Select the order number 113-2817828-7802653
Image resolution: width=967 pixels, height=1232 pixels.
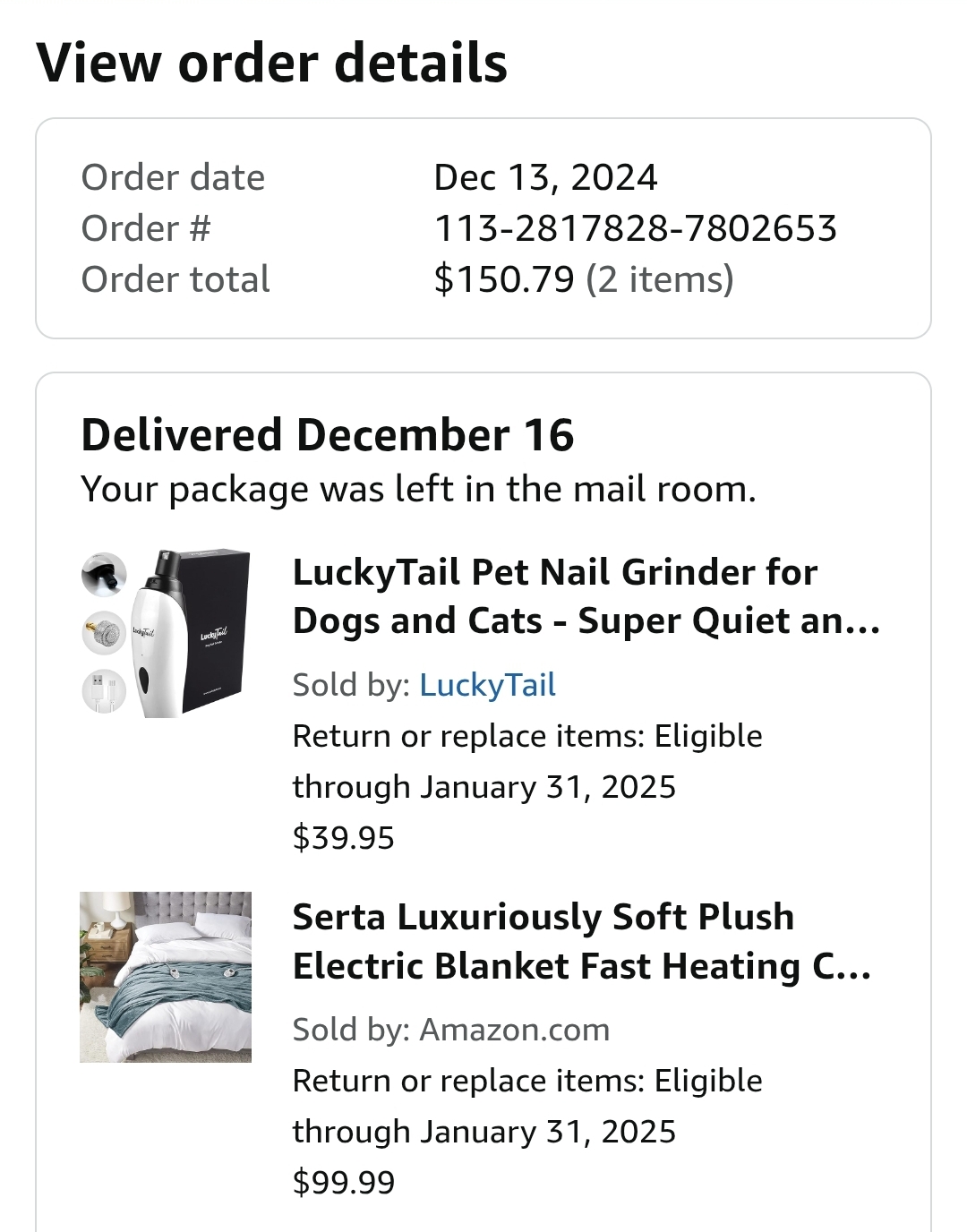click(x=635, y=228)
